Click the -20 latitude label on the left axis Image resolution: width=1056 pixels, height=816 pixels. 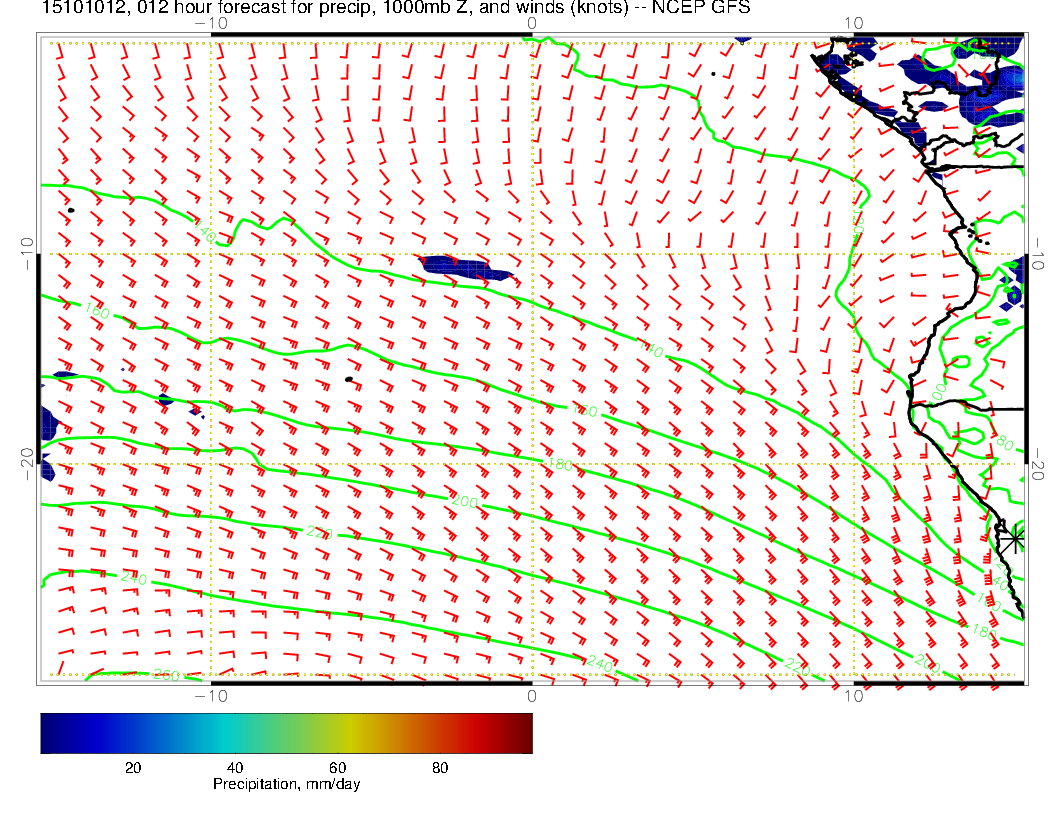tap(27, 463)
